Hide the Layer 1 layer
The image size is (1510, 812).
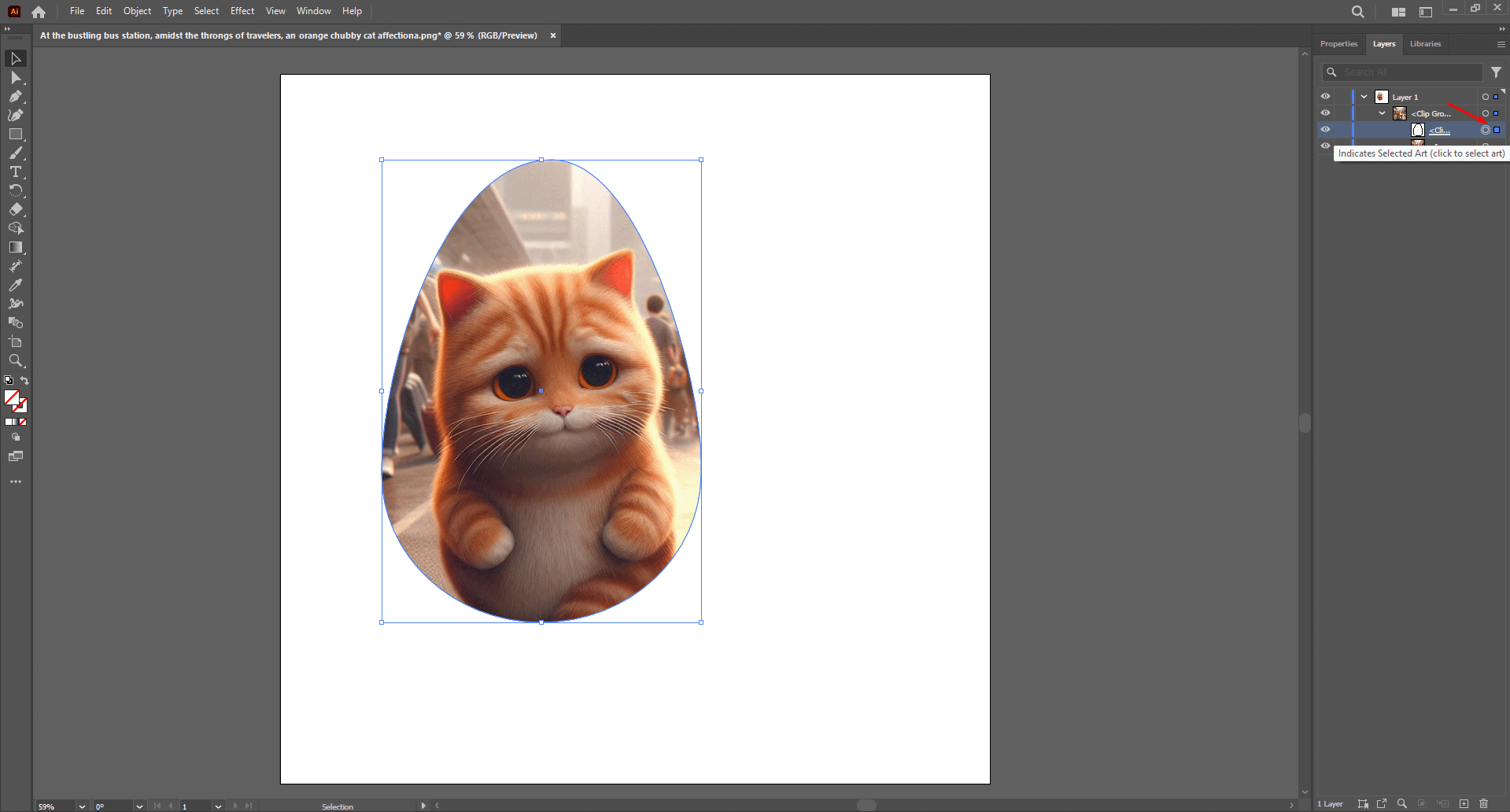[x=1325, y=96]
